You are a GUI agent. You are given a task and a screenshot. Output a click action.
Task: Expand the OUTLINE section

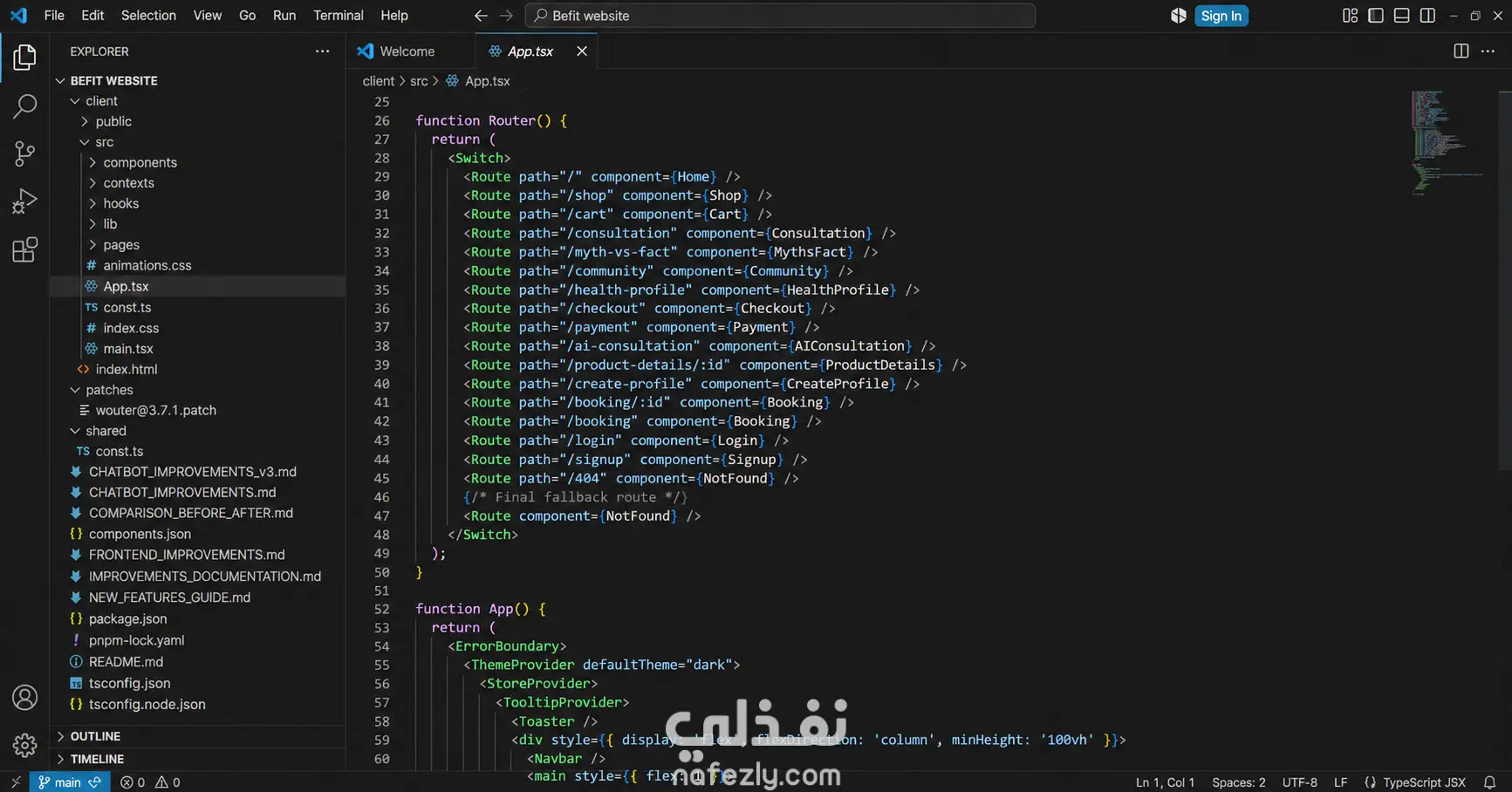pos(95,736)
